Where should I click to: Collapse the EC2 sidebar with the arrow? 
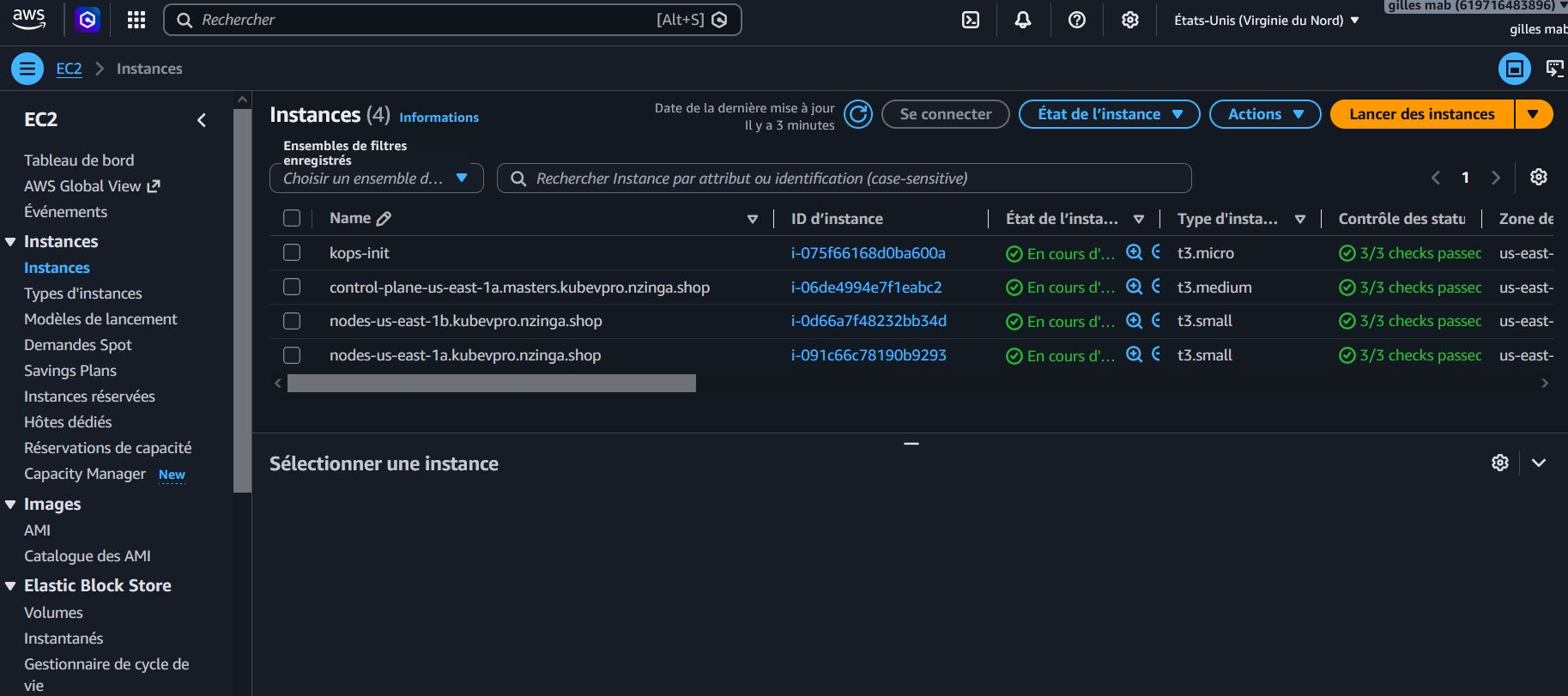[202, 120]
